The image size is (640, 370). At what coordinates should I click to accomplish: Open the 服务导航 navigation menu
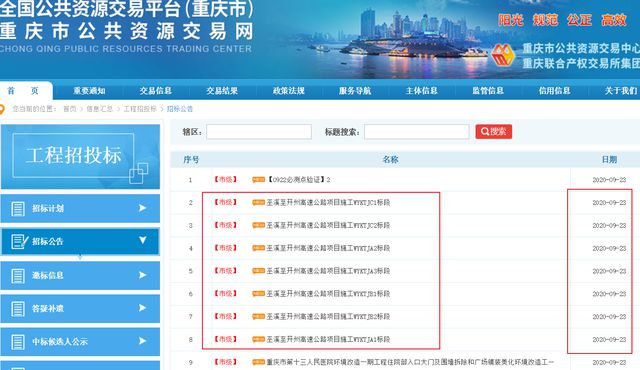[355, 91]
